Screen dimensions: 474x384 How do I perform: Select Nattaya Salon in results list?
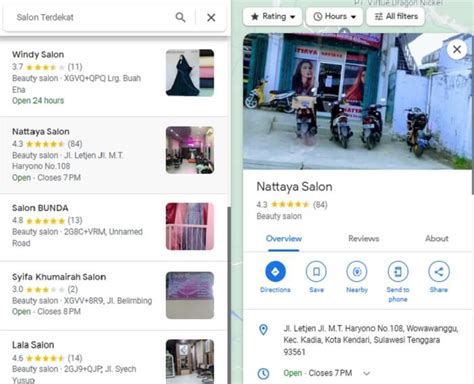[113, 155]
